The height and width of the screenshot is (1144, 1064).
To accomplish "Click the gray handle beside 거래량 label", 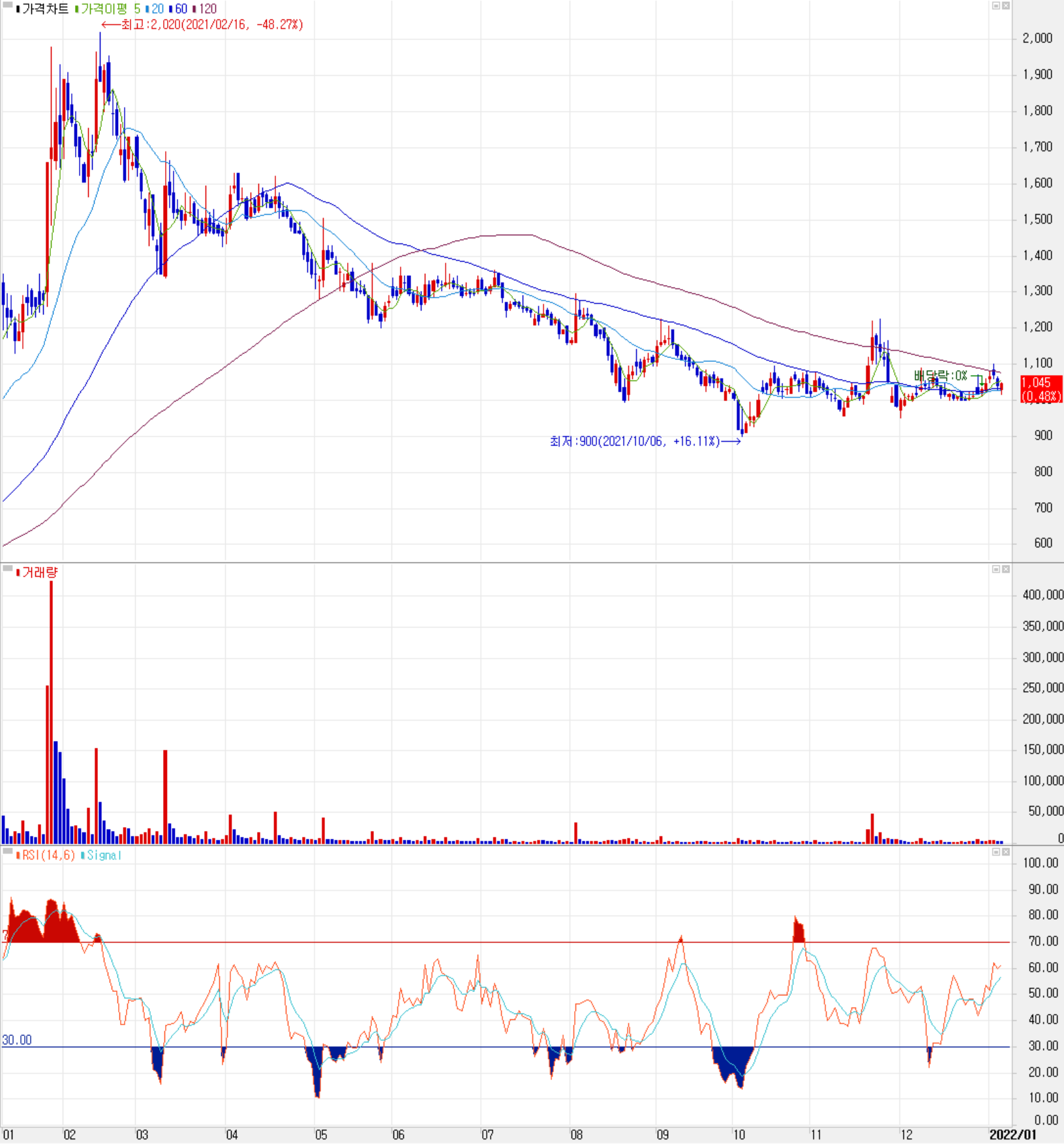I will [x=8, y=569].
